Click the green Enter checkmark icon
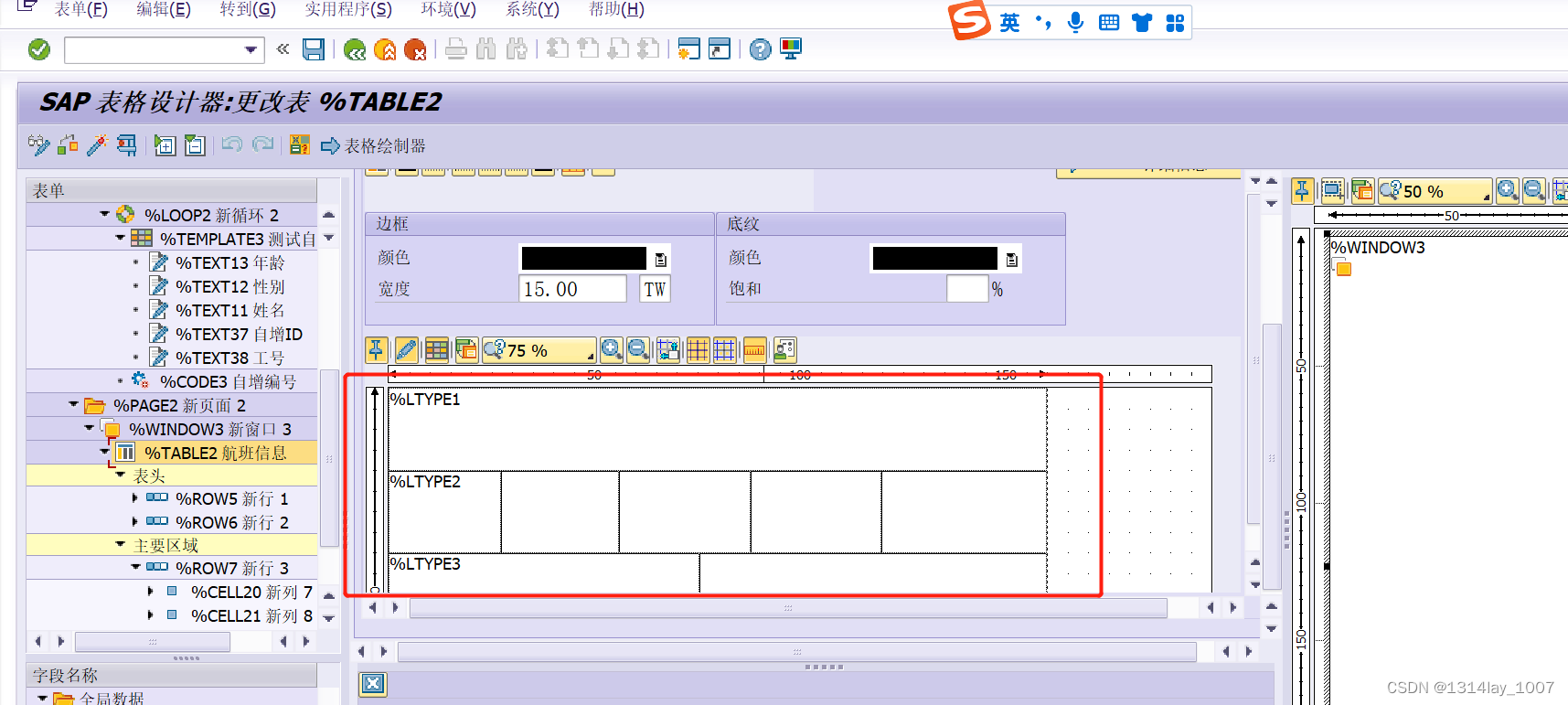The image size is (1568, 705). pyautogui.click(x=39, y=49)
